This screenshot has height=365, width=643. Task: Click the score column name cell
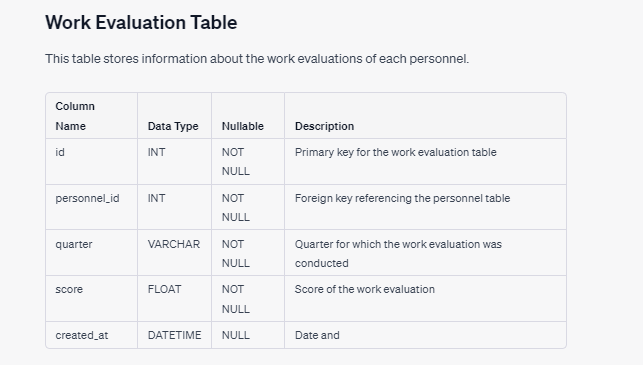pos(91,299)
